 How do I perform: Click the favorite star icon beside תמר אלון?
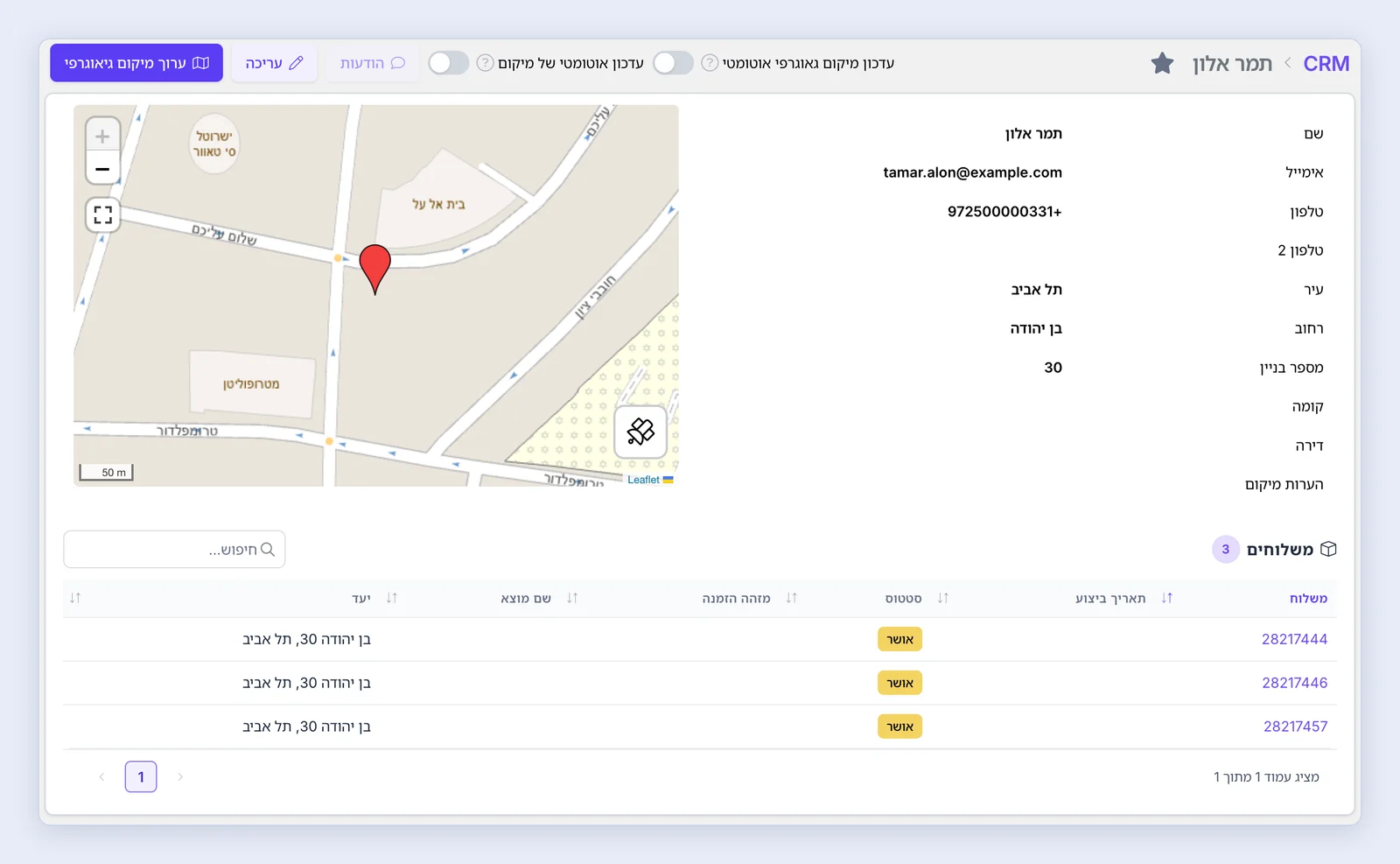point(1162,63)
